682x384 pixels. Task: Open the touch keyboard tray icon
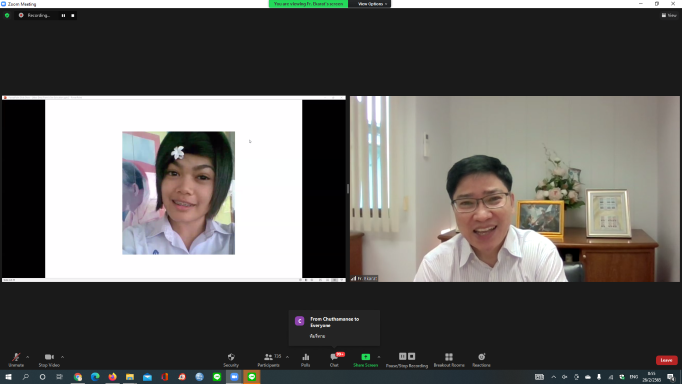pos(539,377)
